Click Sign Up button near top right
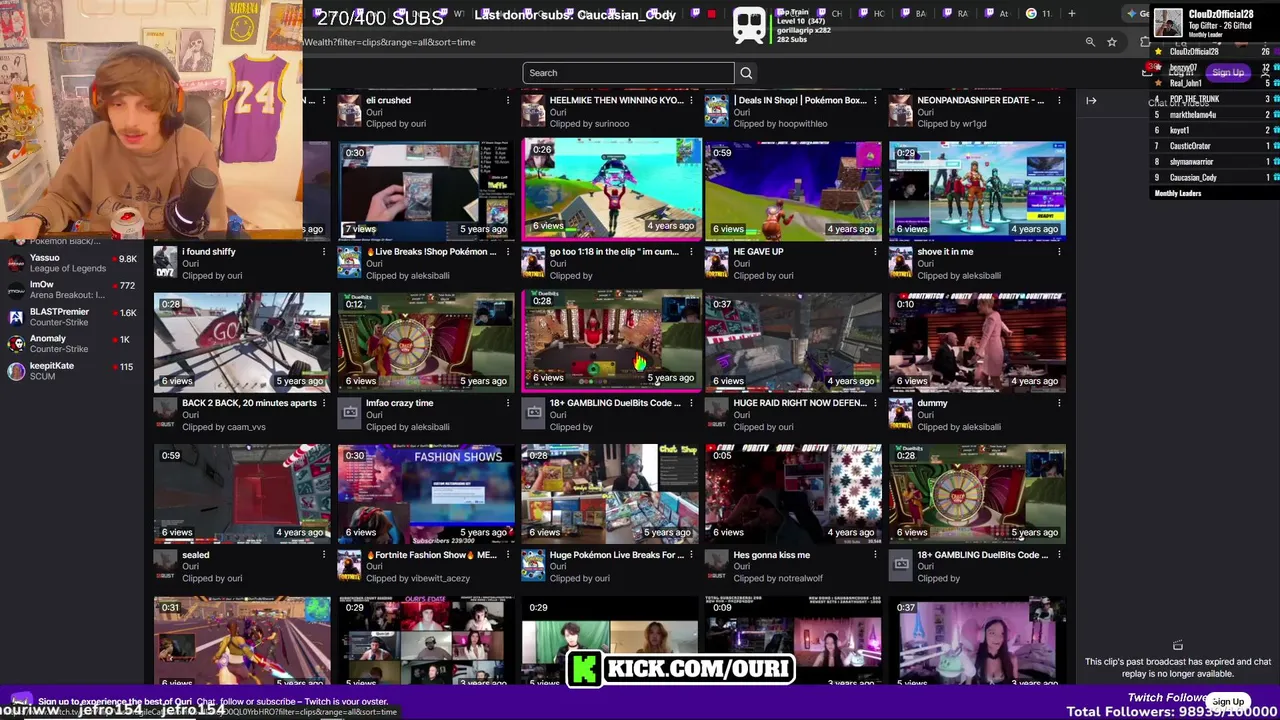Image resolution: width=1280 pixels, height=720 pixels. click(x=1227, y=73)
